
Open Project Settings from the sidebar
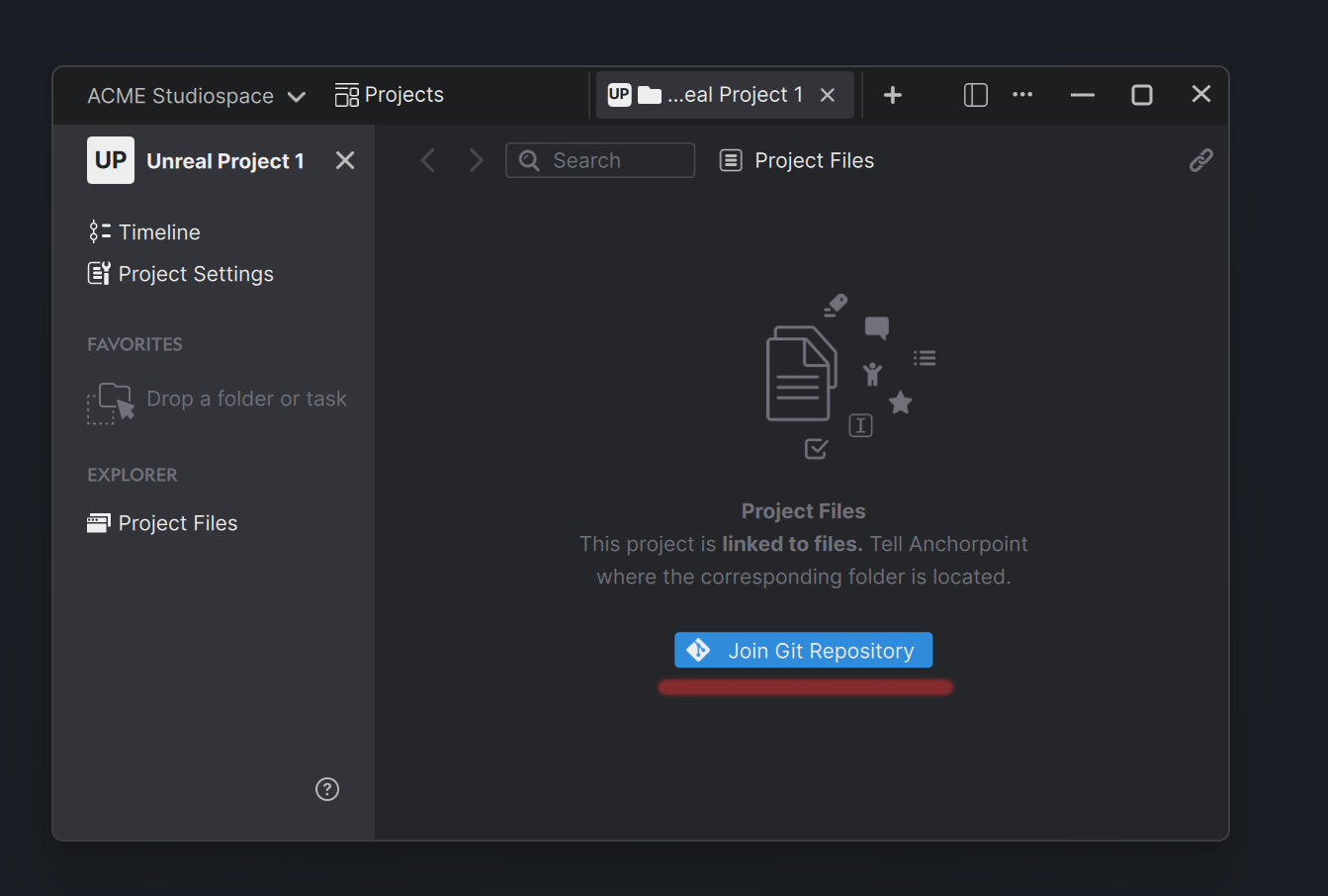(x=99, y=273)
